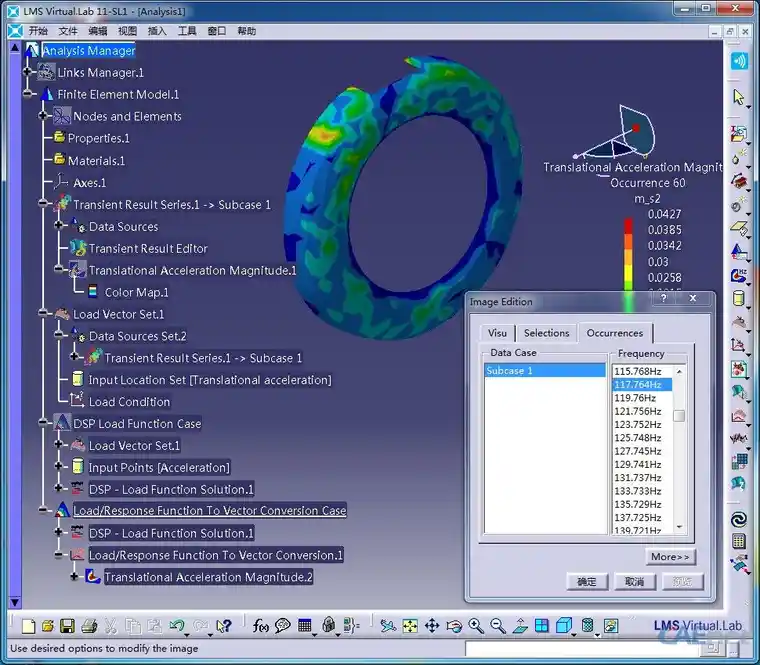Collapse the DSP Load Function Case node
The height and width of the screenshot is (665, 760).
point(43,423)
